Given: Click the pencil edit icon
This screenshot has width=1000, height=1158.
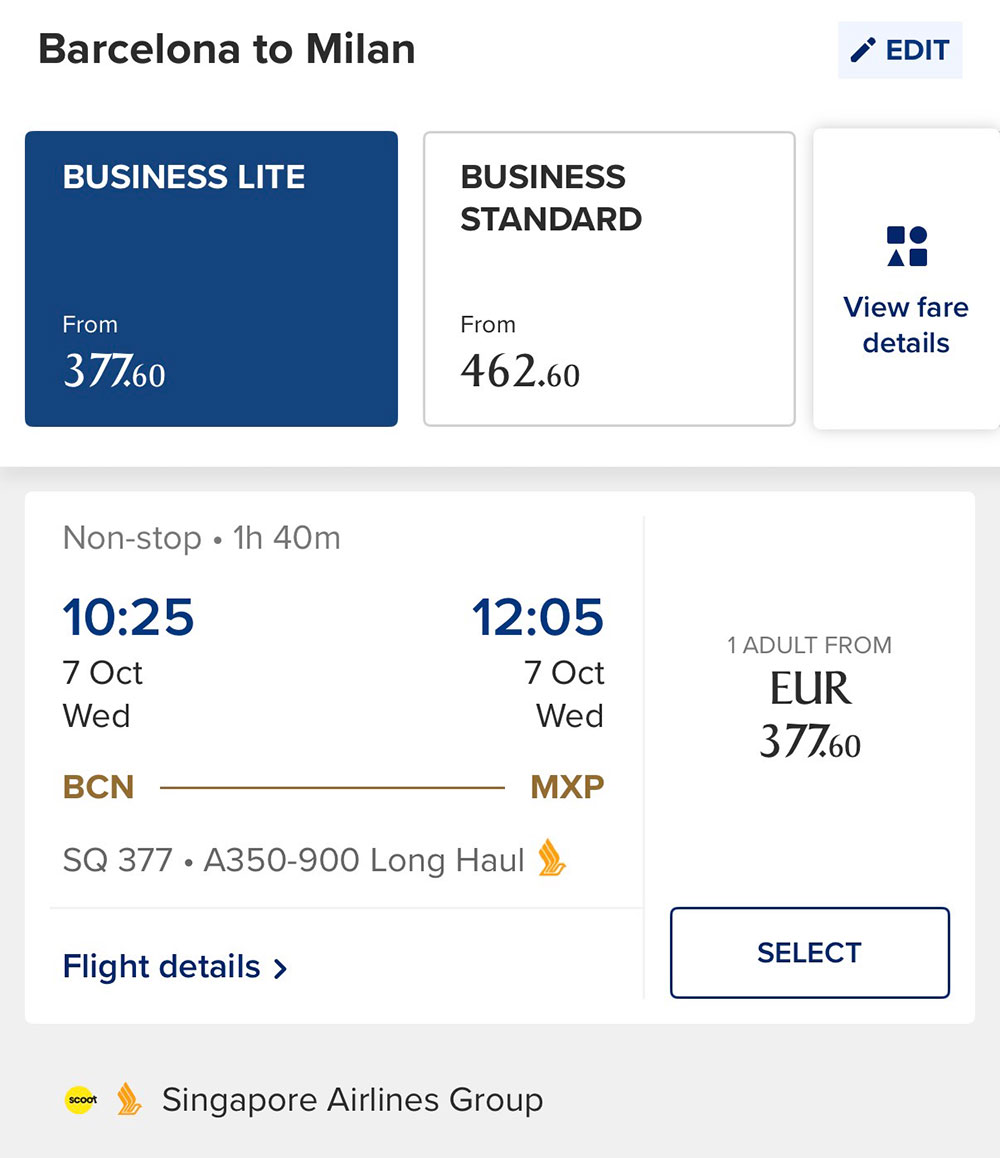Looking at the screenshot, I should click(x=863, y=50).
